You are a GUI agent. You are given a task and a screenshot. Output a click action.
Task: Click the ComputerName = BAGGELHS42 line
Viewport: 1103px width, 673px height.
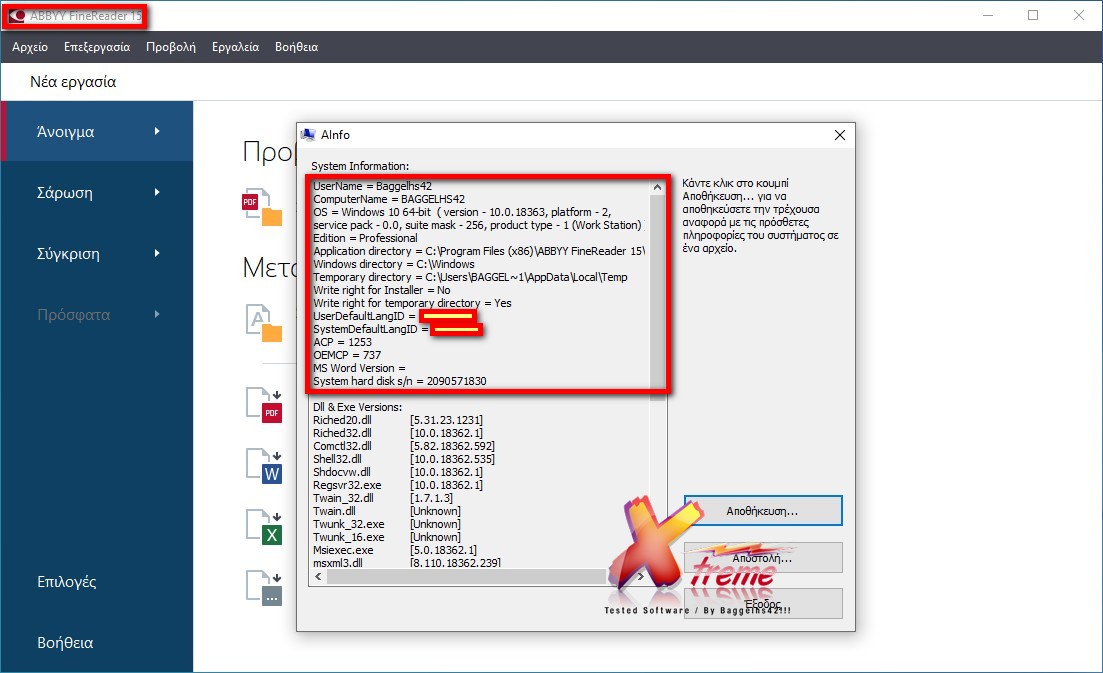pyautogui.click(x=389, y=199)
